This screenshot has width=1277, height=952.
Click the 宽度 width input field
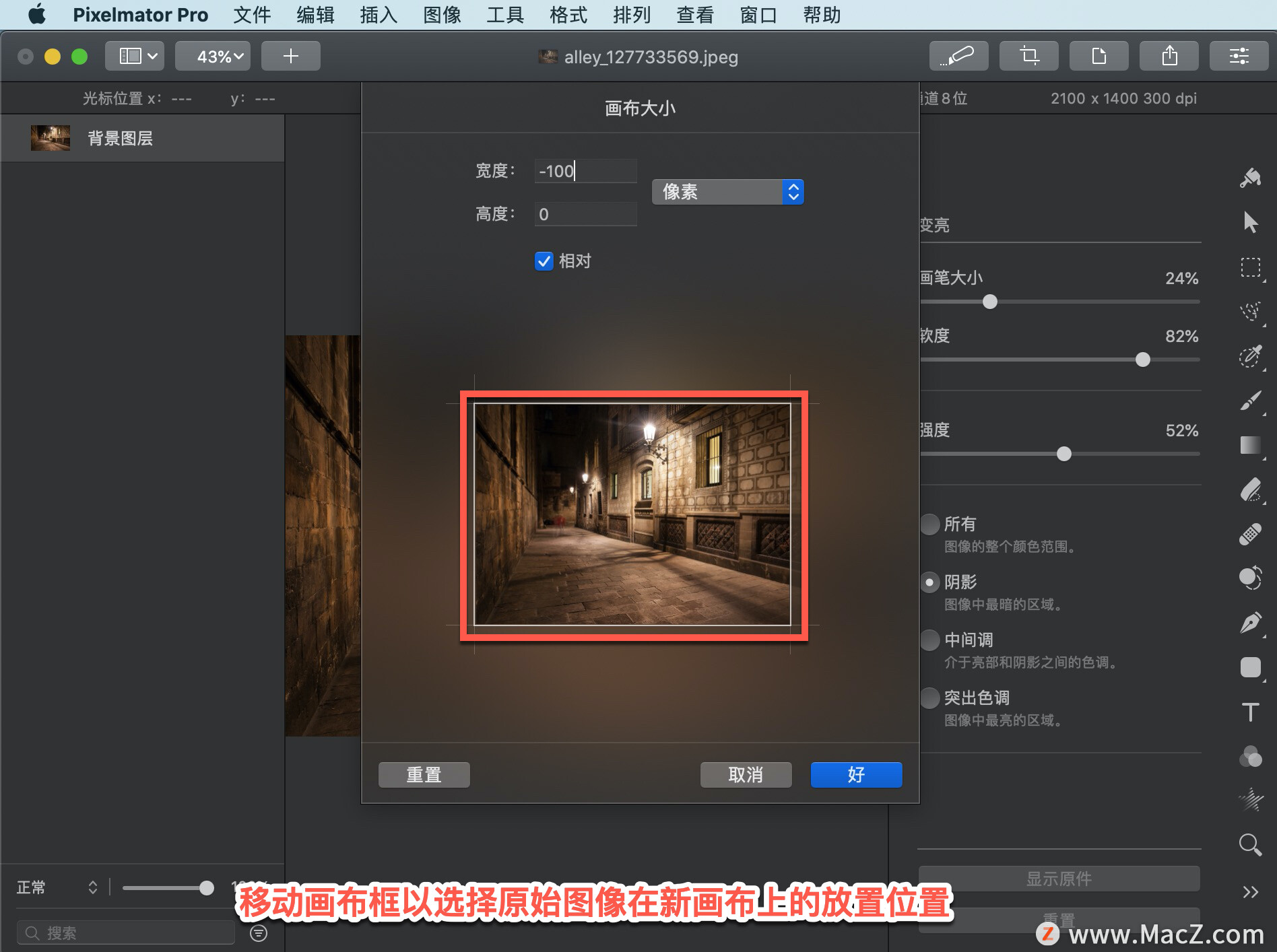pos(585,171)
